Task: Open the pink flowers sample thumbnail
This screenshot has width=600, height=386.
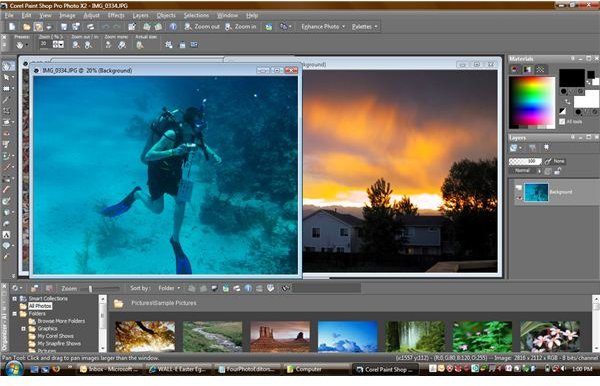Action: 550,336
